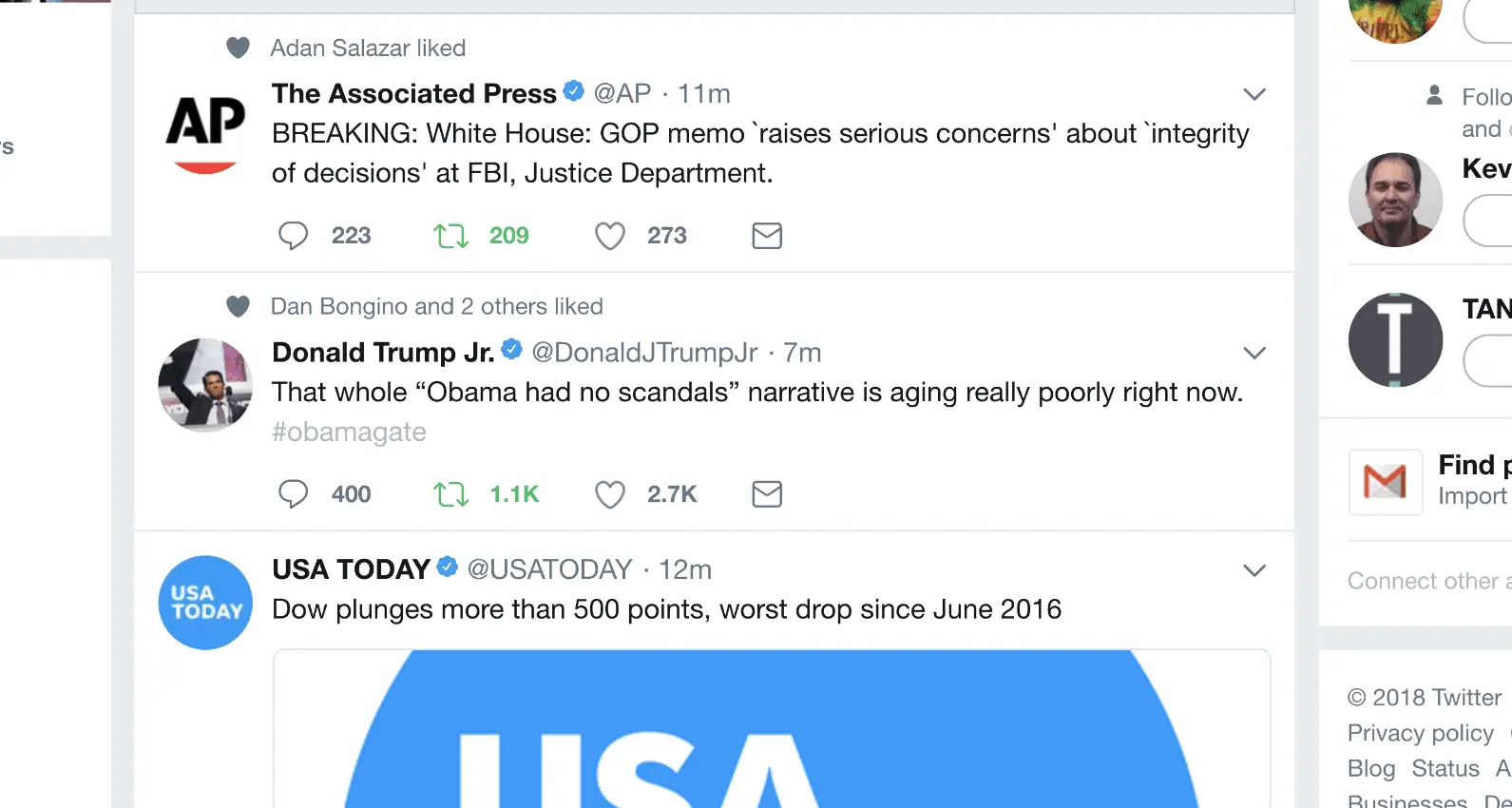Like the Associated Press tweet
The image size is (1512, 808).
click(x=610, y=236)
